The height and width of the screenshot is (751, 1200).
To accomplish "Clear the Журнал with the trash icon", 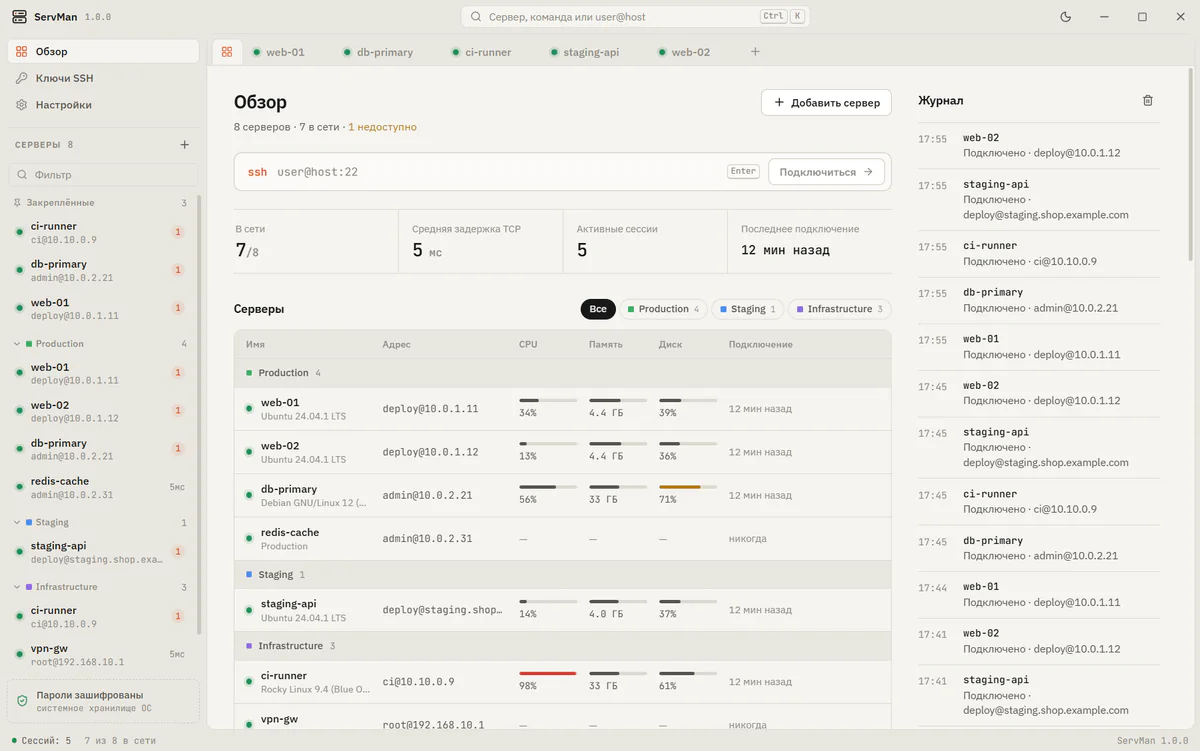I will click(x=1148, y=100).
